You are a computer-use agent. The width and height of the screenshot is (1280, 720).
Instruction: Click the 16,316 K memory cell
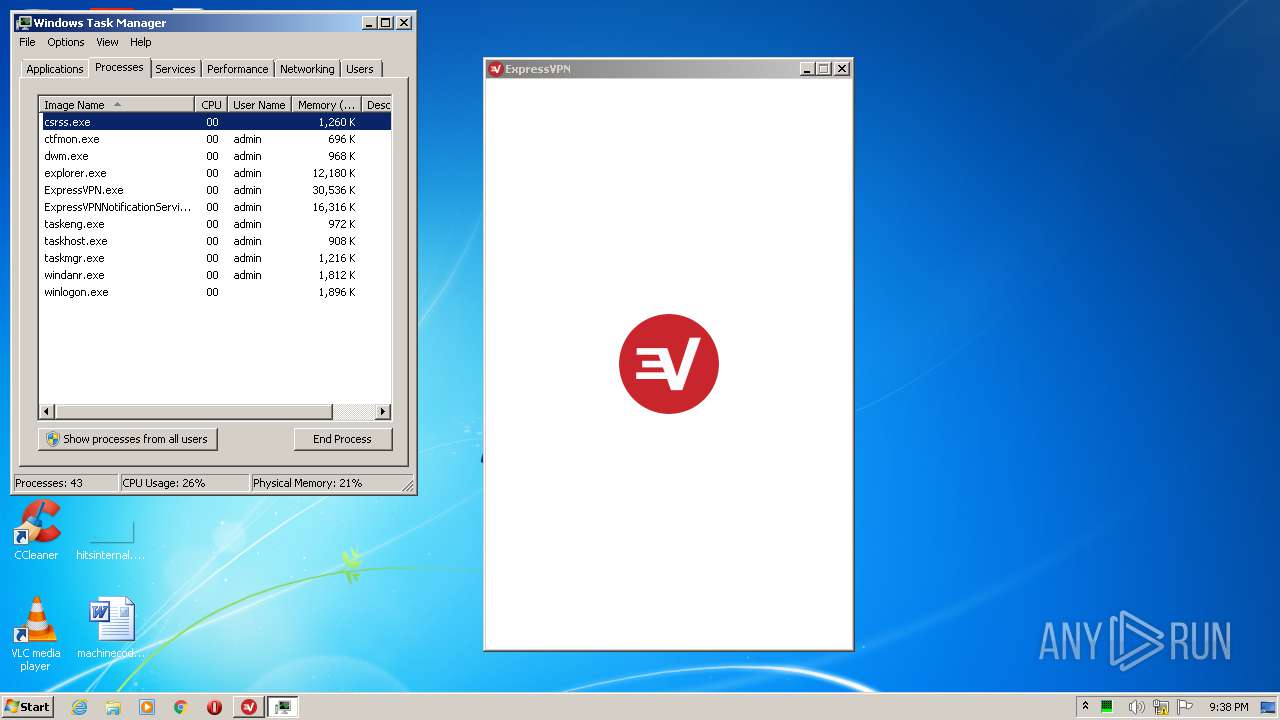pos(334,207)
